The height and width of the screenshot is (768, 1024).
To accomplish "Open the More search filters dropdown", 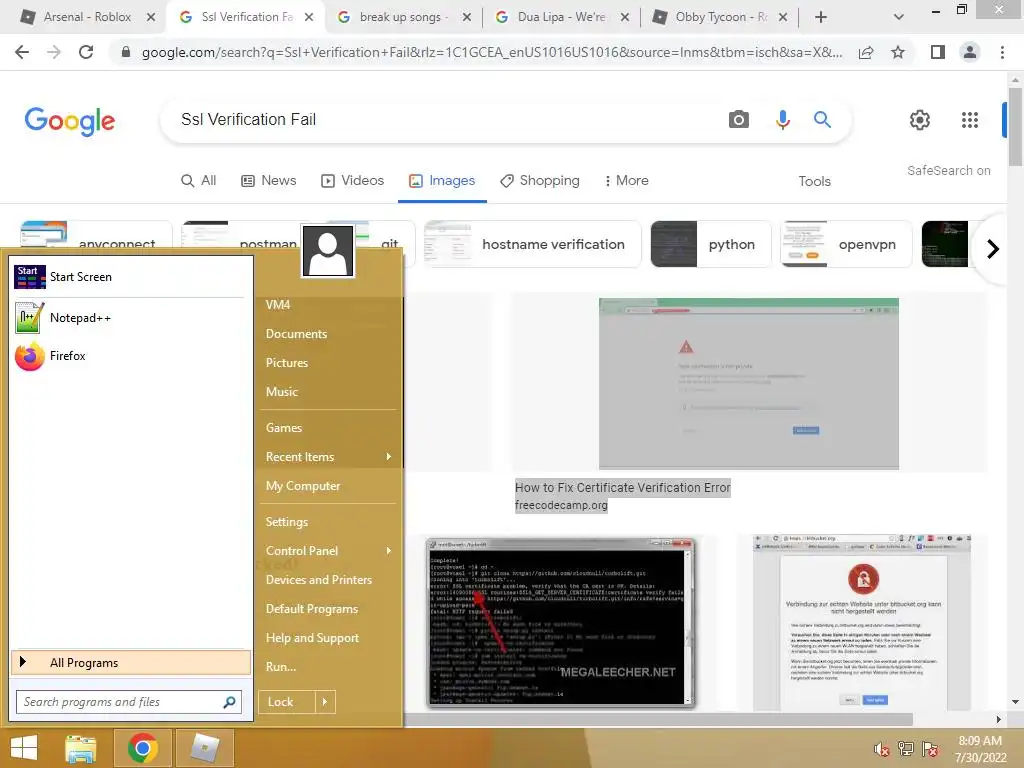I will coord(626,181).
